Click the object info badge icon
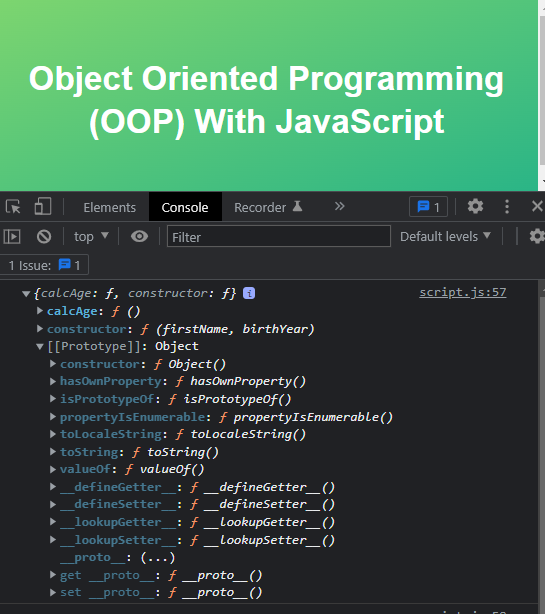Screen dimensions: 545x614 pyautogui.click(x=249, y=293)
